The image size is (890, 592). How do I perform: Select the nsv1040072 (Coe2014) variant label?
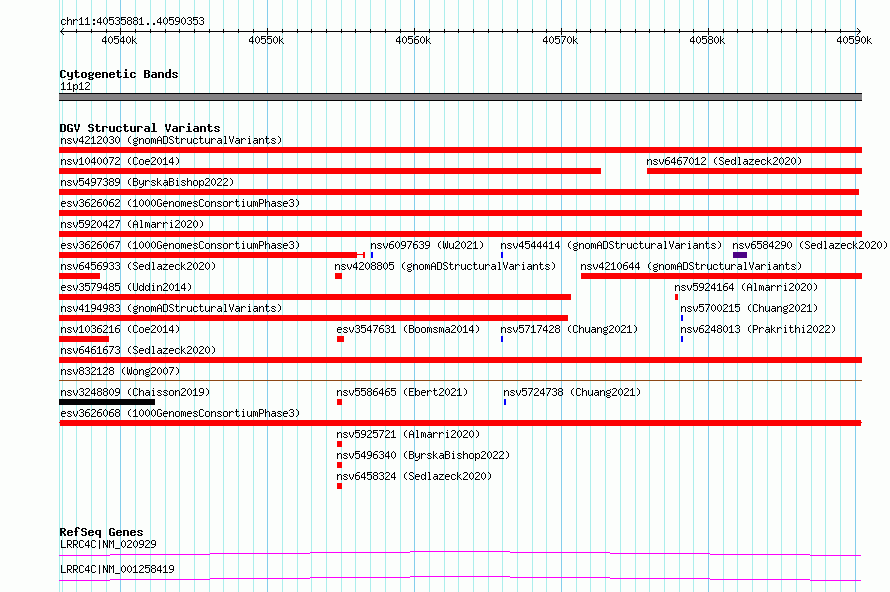click(x=120, y=161)
